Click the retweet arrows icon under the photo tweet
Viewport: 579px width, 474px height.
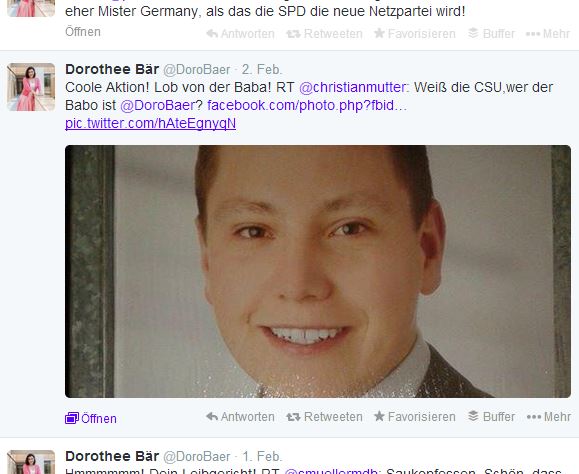coord(293,417)
